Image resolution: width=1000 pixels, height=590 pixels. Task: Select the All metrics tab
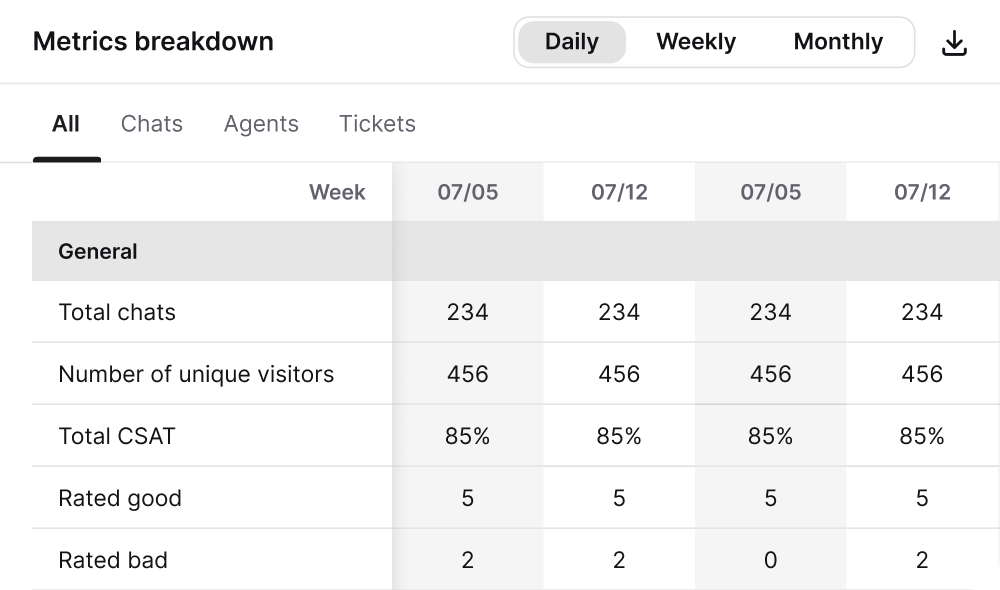point(66,124)
